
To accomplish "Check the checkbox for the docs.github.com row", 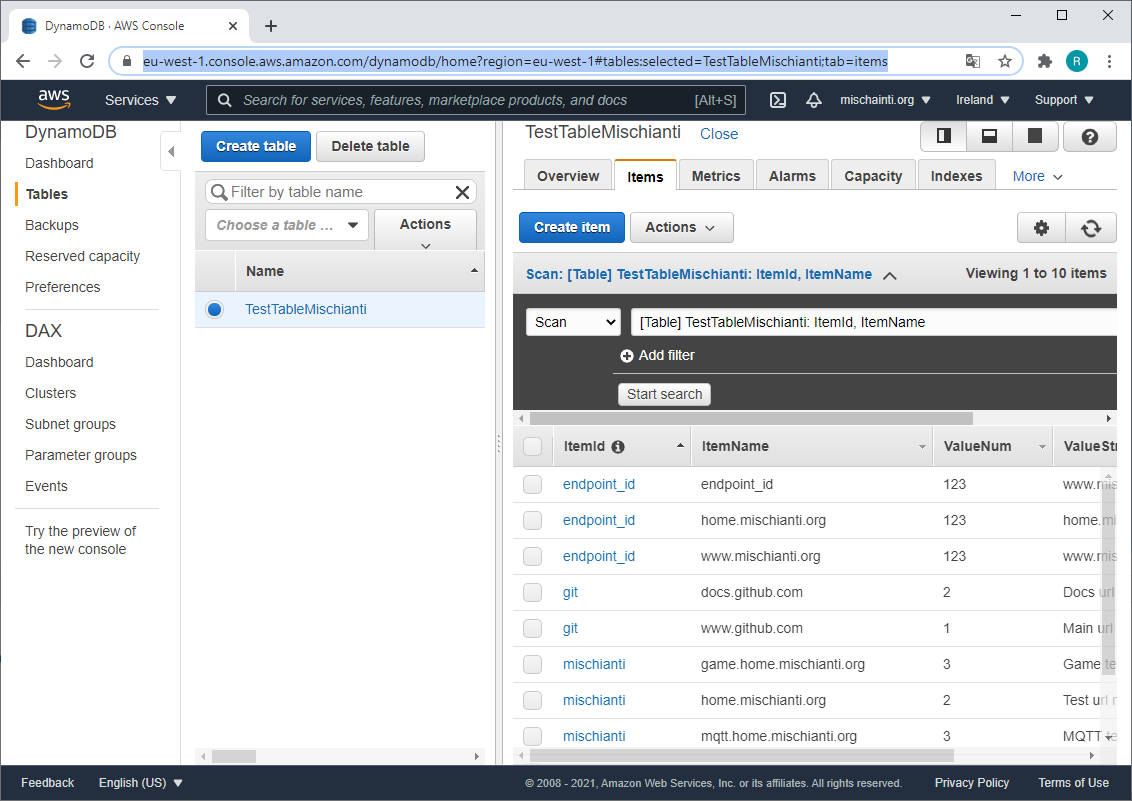I will pos(532,592).
